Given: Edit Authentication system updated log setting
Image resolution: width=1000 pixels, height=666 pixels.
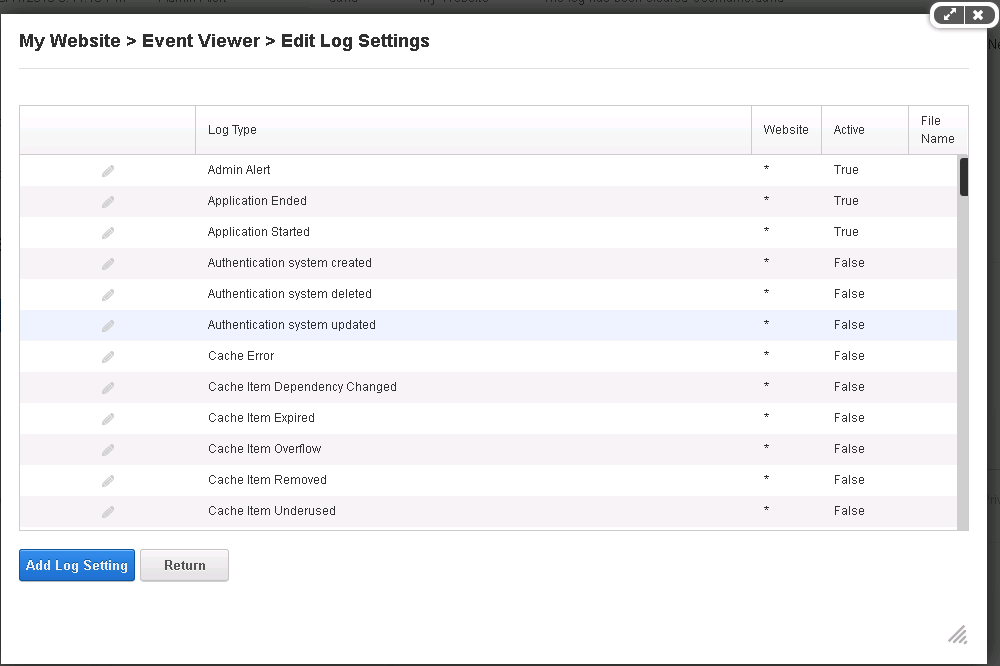Looking at the screenshot, I should (108, 326).
